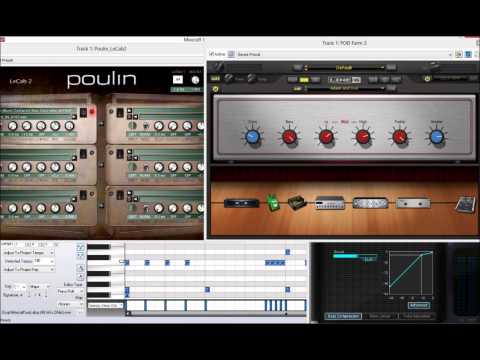Click the second tool icon beside piano keys

(81, 256)
